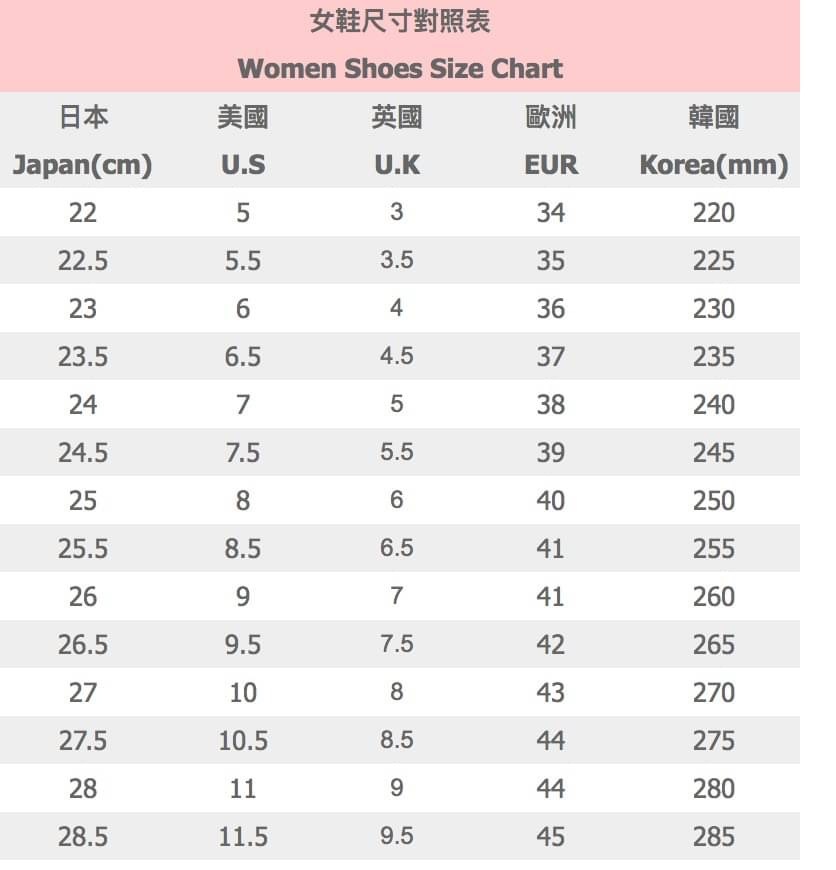Screen dimensions: 836x870
Task: Select Japan size 22.5 cell
Action: [83, 261]
